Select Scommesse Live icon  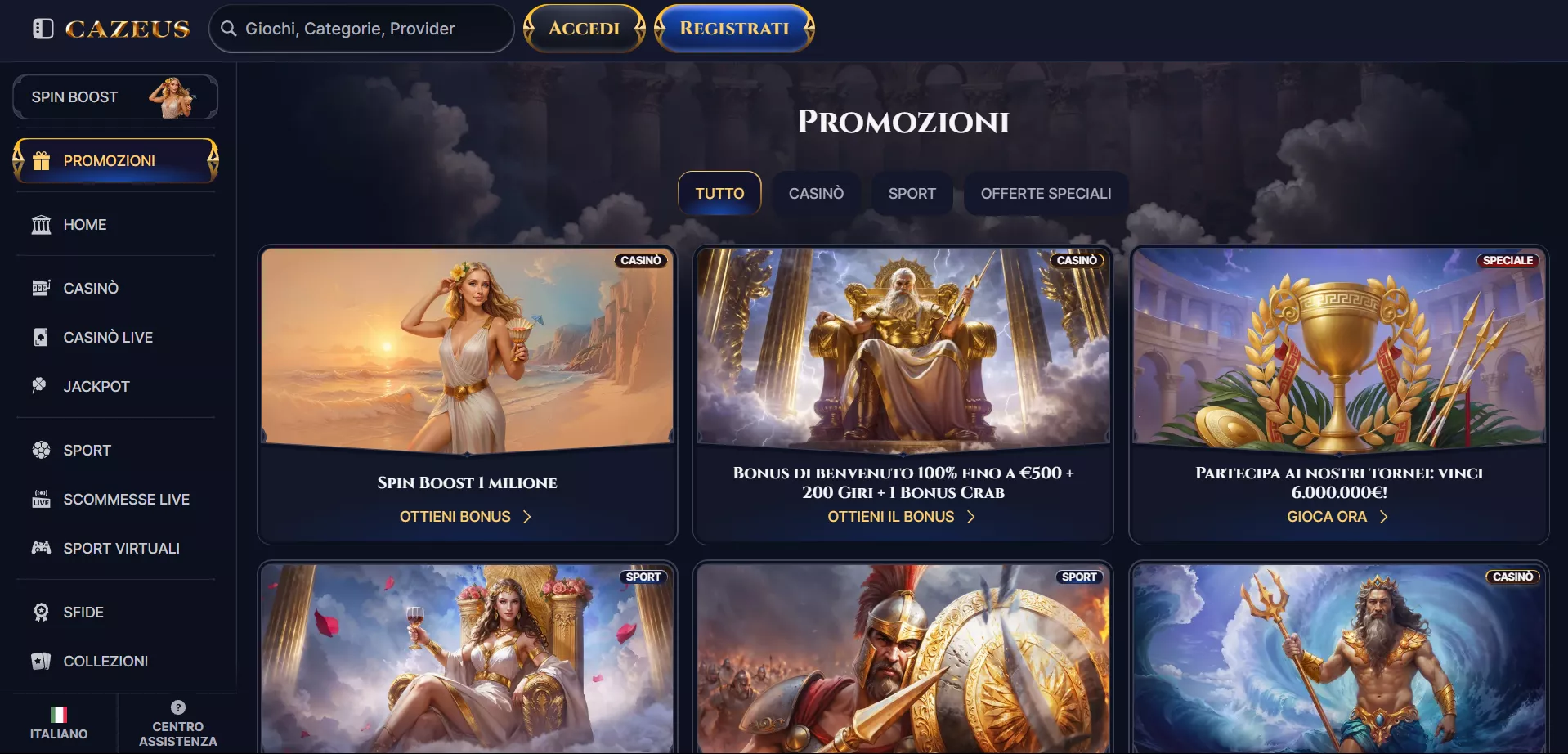pos(41,499)
